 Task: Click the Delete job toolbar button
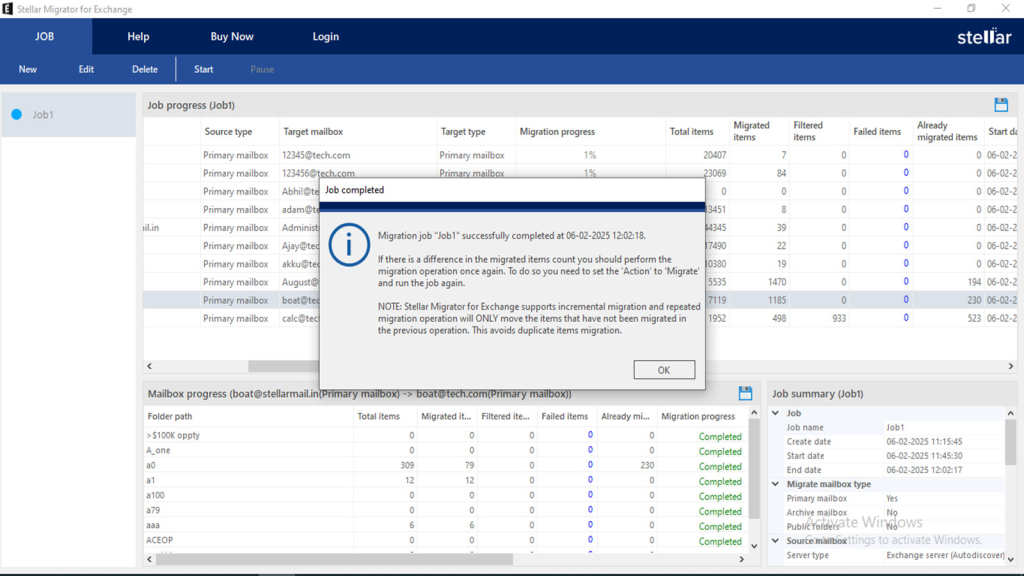[145, 69]
